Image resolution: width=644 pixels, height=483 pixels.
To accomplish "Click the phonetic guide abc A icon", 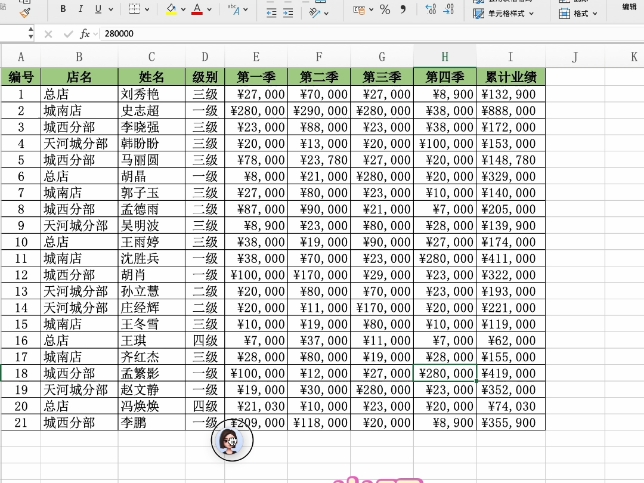I will [234, 10].
